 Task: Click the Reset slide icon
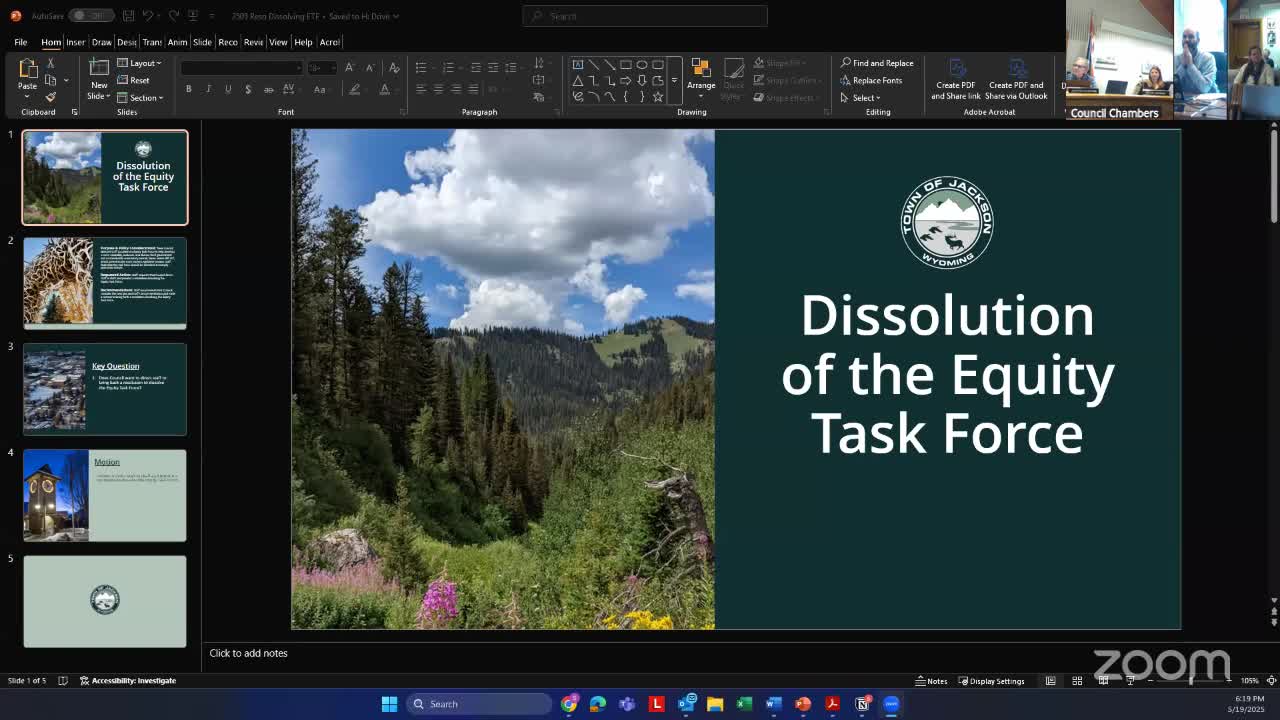pos(134,80)
